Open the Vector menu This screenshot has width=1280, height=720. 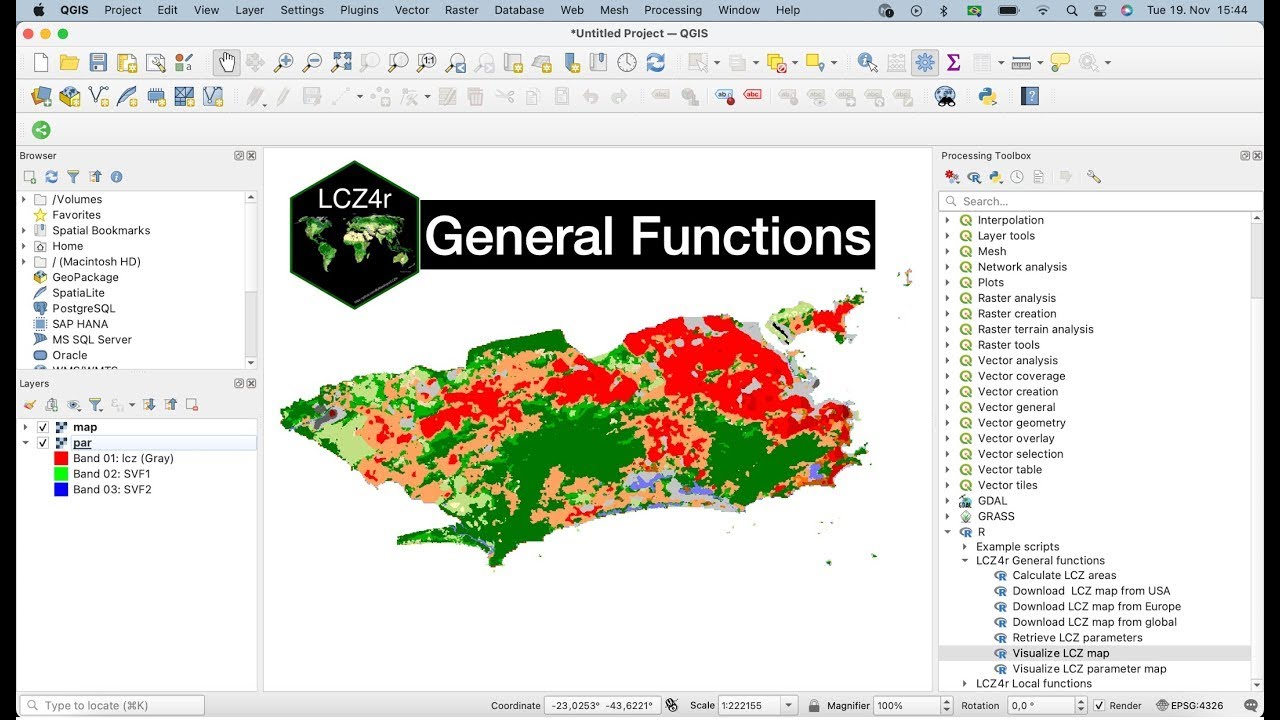pos(411,10)
